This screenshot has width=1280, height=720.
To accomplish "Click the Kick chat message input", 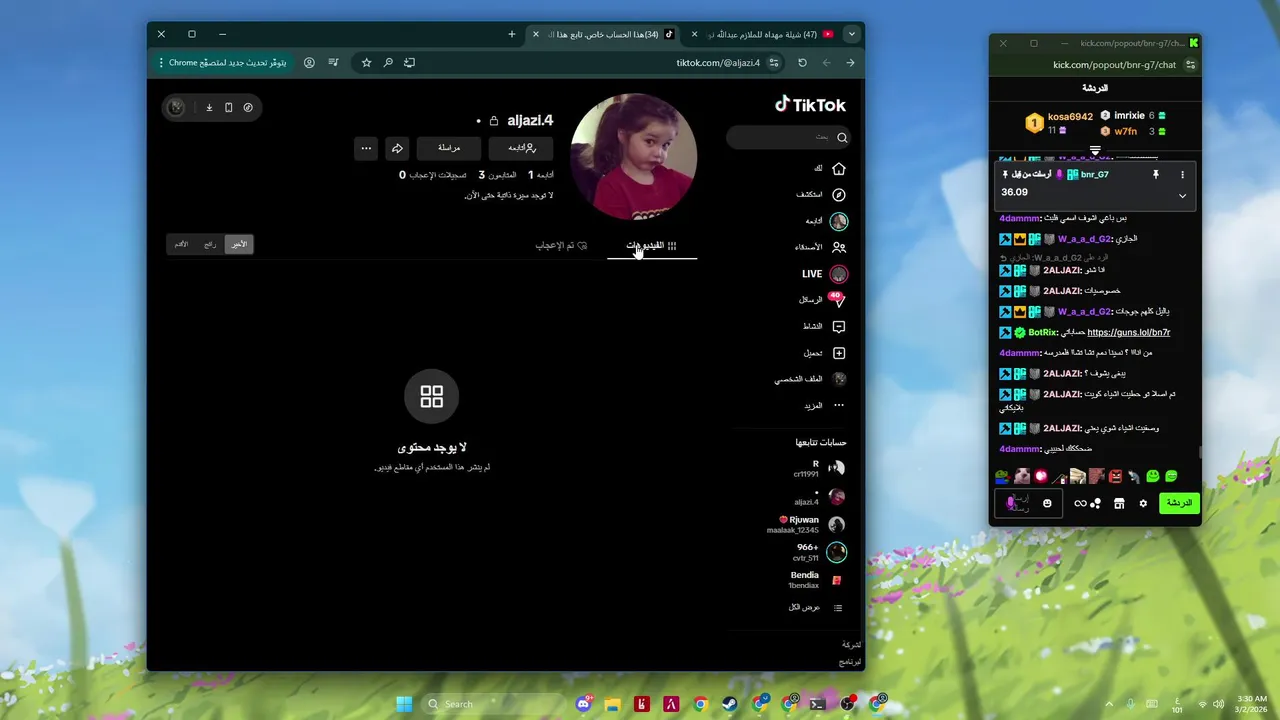I will pos(1029,503).
